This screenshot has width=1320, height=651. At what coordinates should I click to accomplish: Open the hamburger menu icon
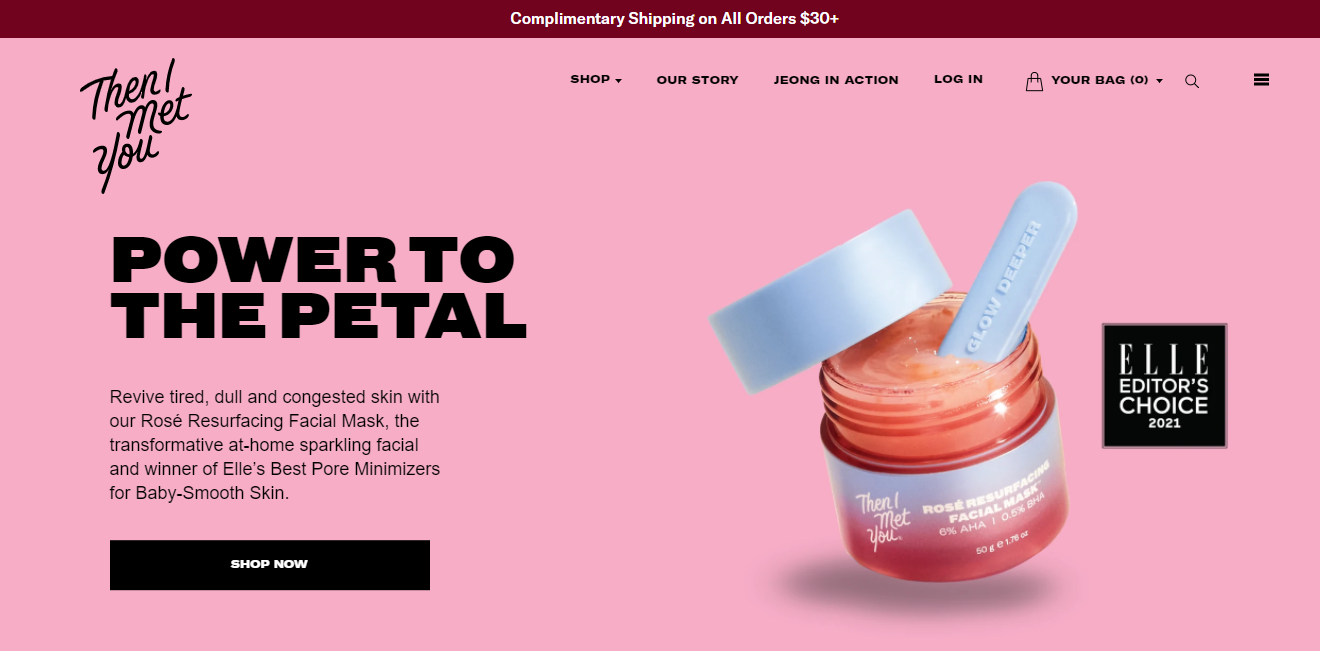[1261, 80]
